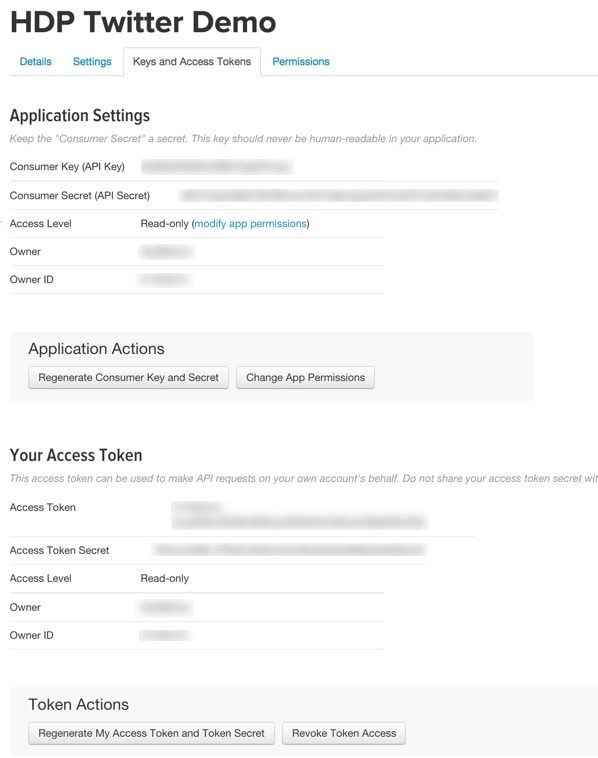Viewport: 598px width, 758px height.
Task: Open the Details tab
Action: [x=35, y=61]
